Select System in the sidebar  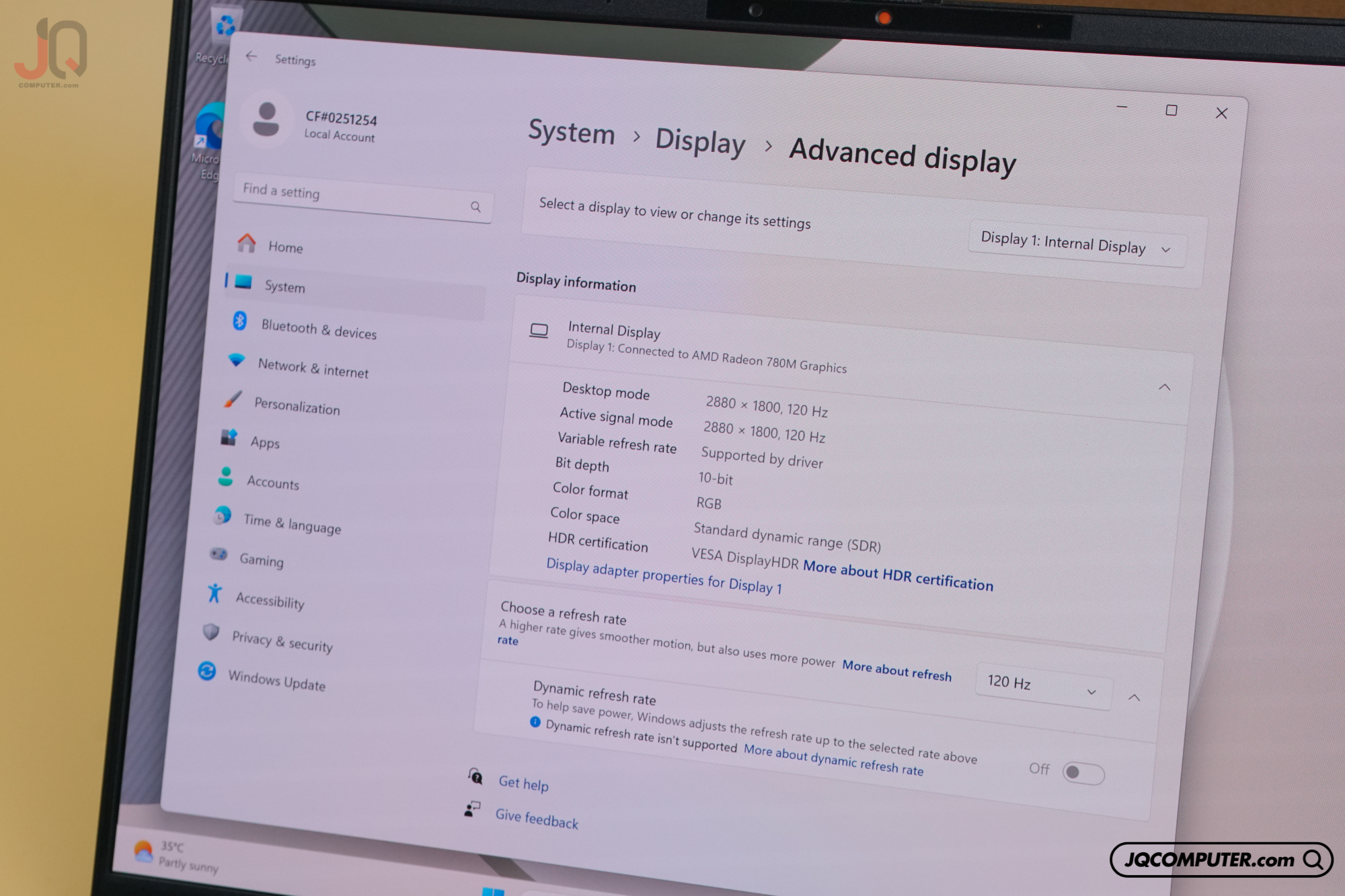(x=355, y=293)
